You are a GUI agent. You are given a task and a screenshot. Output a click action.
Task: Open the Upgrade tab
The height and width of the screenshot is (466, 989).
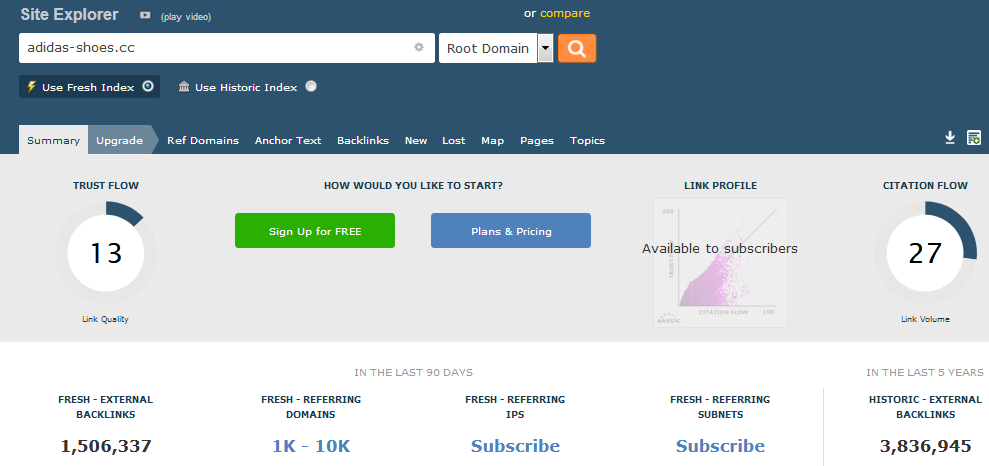pos(119,140)
